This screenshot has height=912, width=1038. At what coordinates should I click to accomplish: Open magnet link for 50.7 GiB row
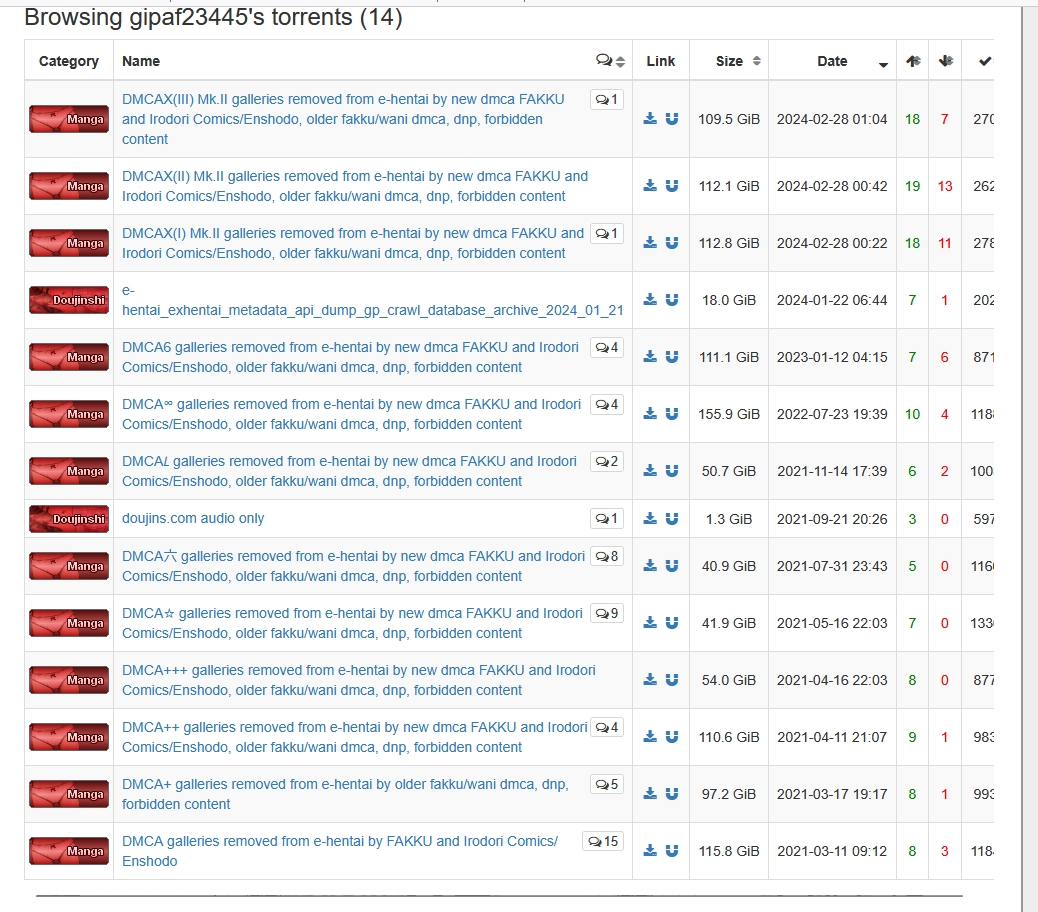click(x=671, y=471)
